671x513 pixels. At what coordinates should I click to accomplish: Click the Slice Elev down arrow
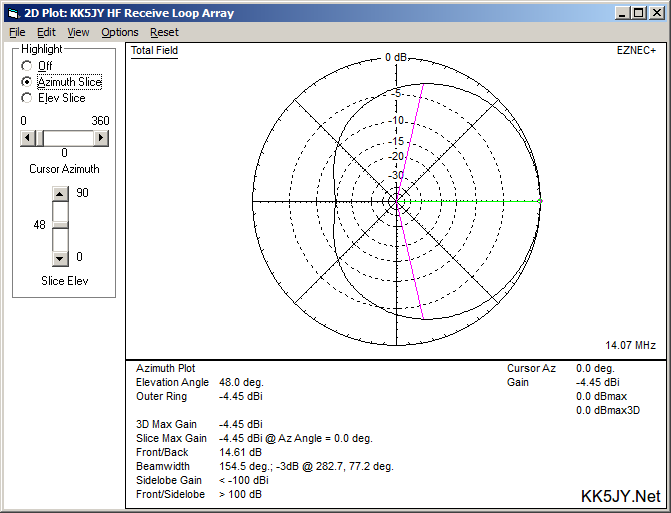60,258
